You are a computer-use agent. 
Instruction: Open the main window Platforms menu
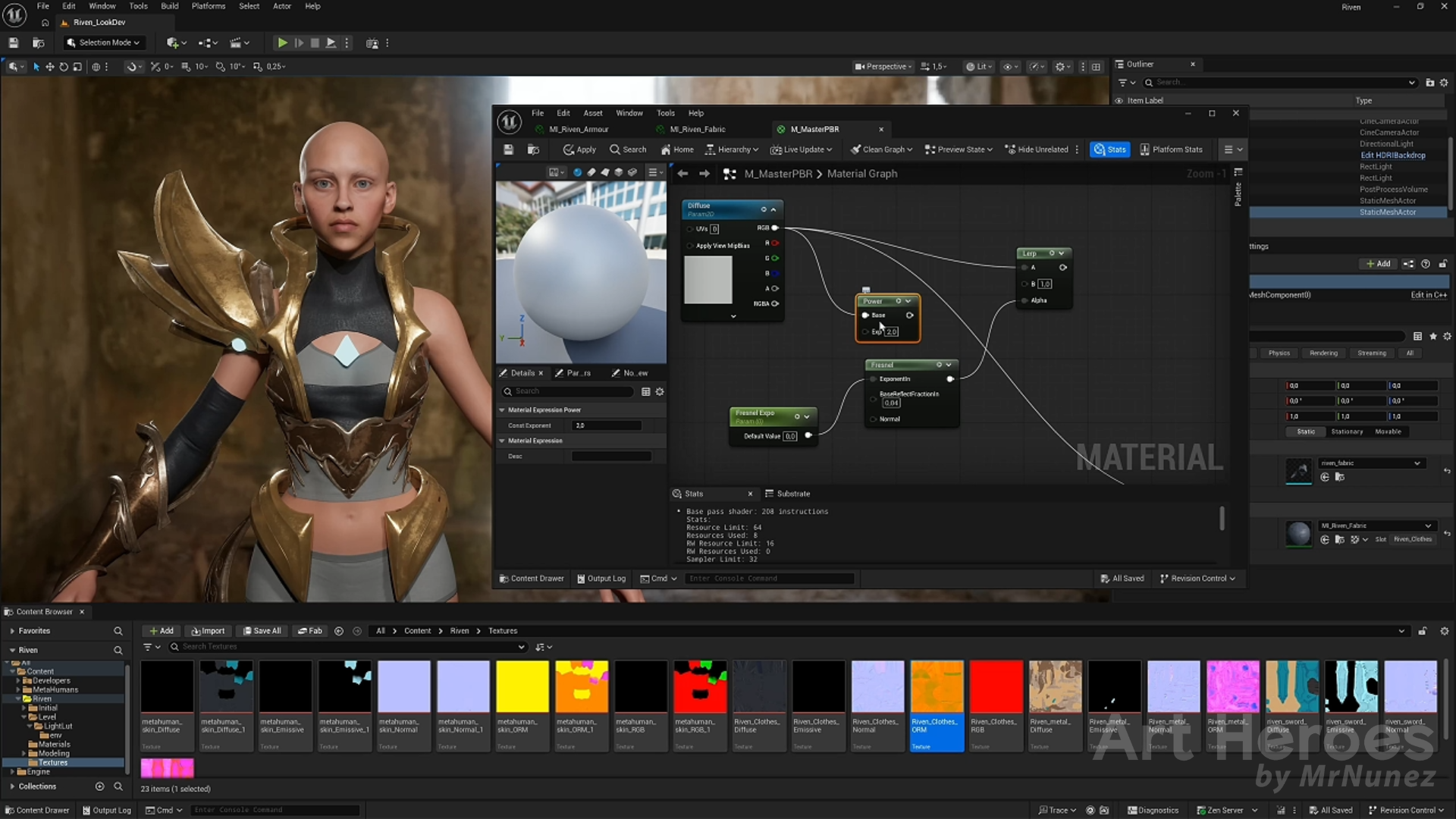(209, 6)
